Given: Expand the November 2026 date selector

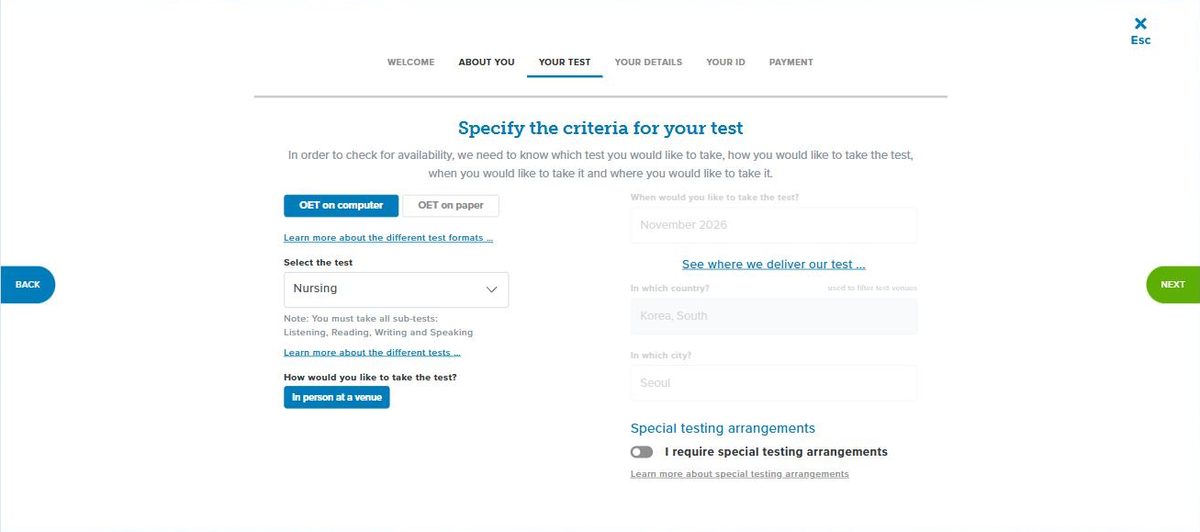Looking at the screenshot, I should [773, 225].
